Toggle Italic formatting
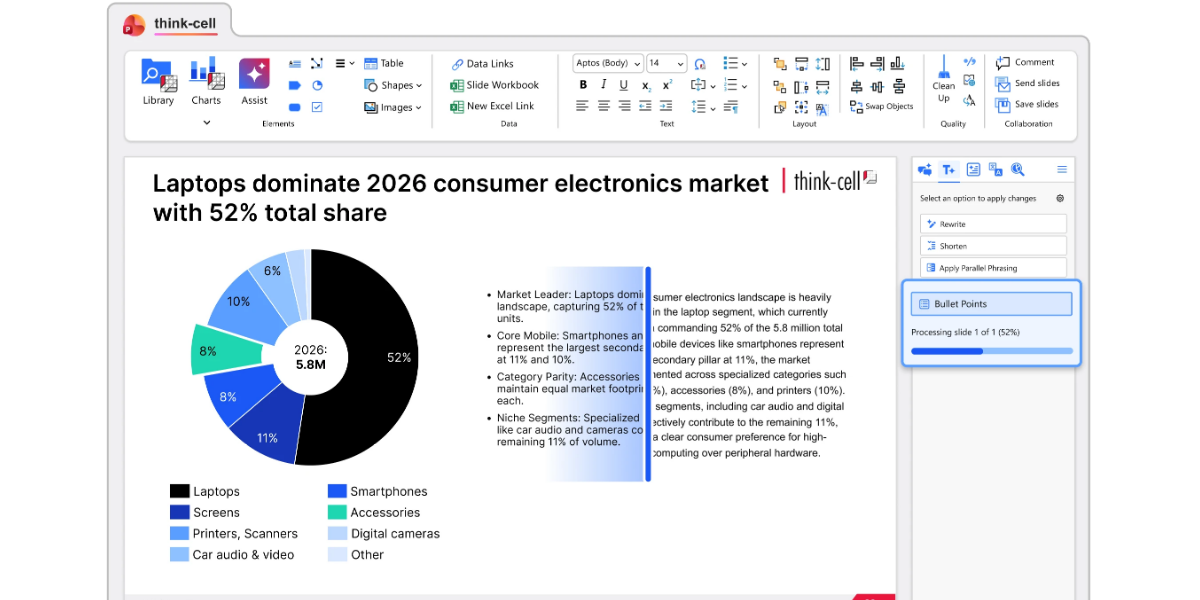 (603, 85)
